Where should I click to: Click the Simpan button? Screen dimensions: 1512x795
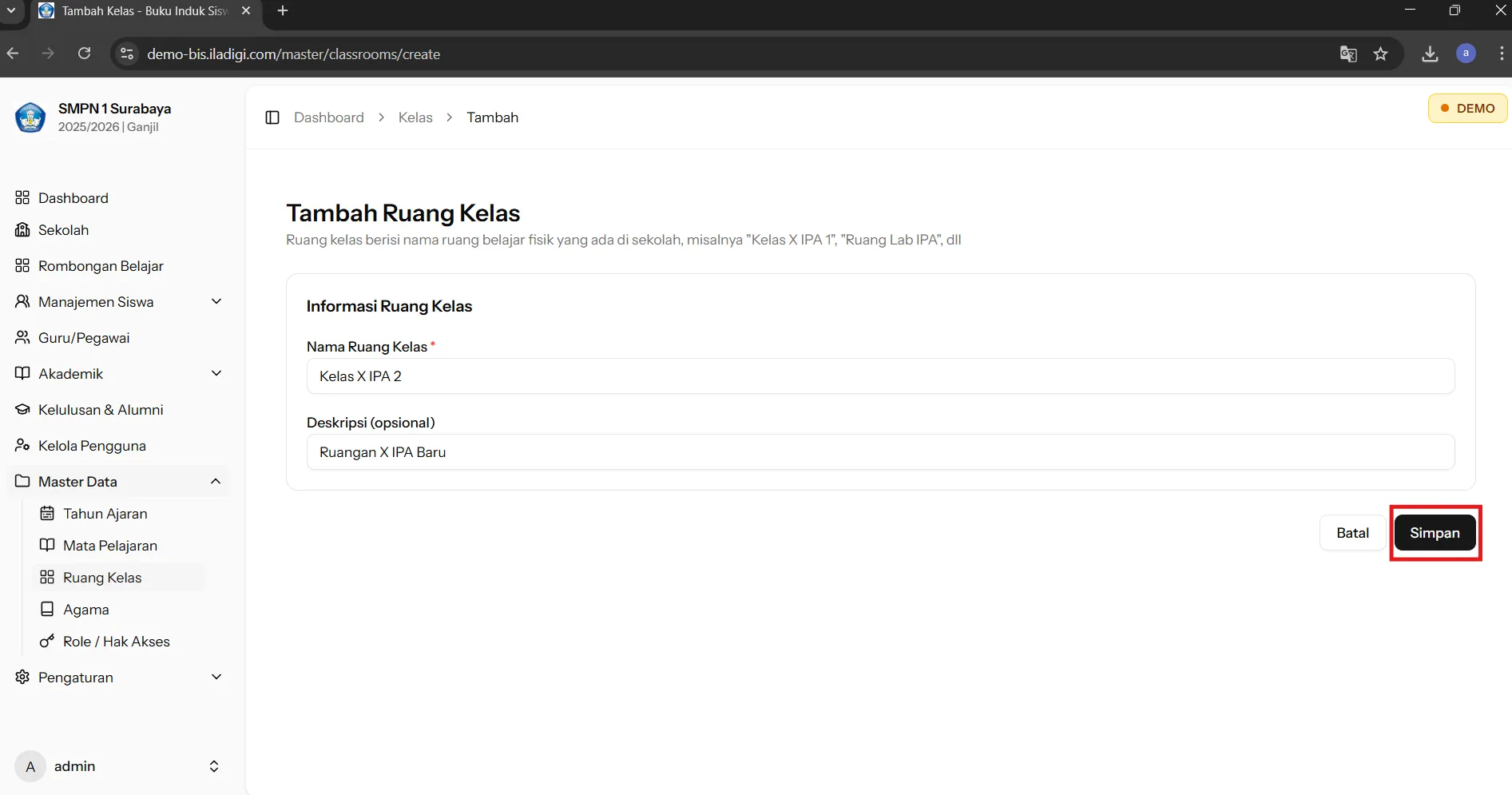coord(1435,533)
